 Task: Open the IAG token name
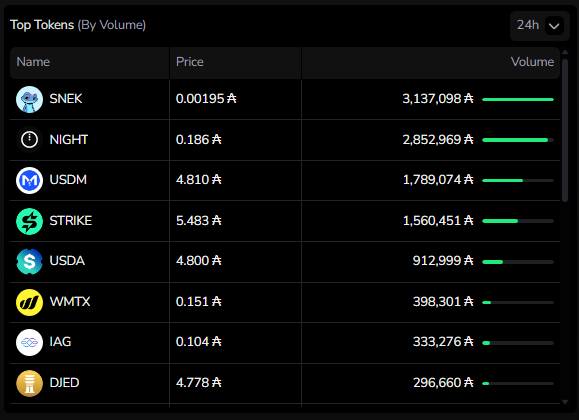point(60,342)
